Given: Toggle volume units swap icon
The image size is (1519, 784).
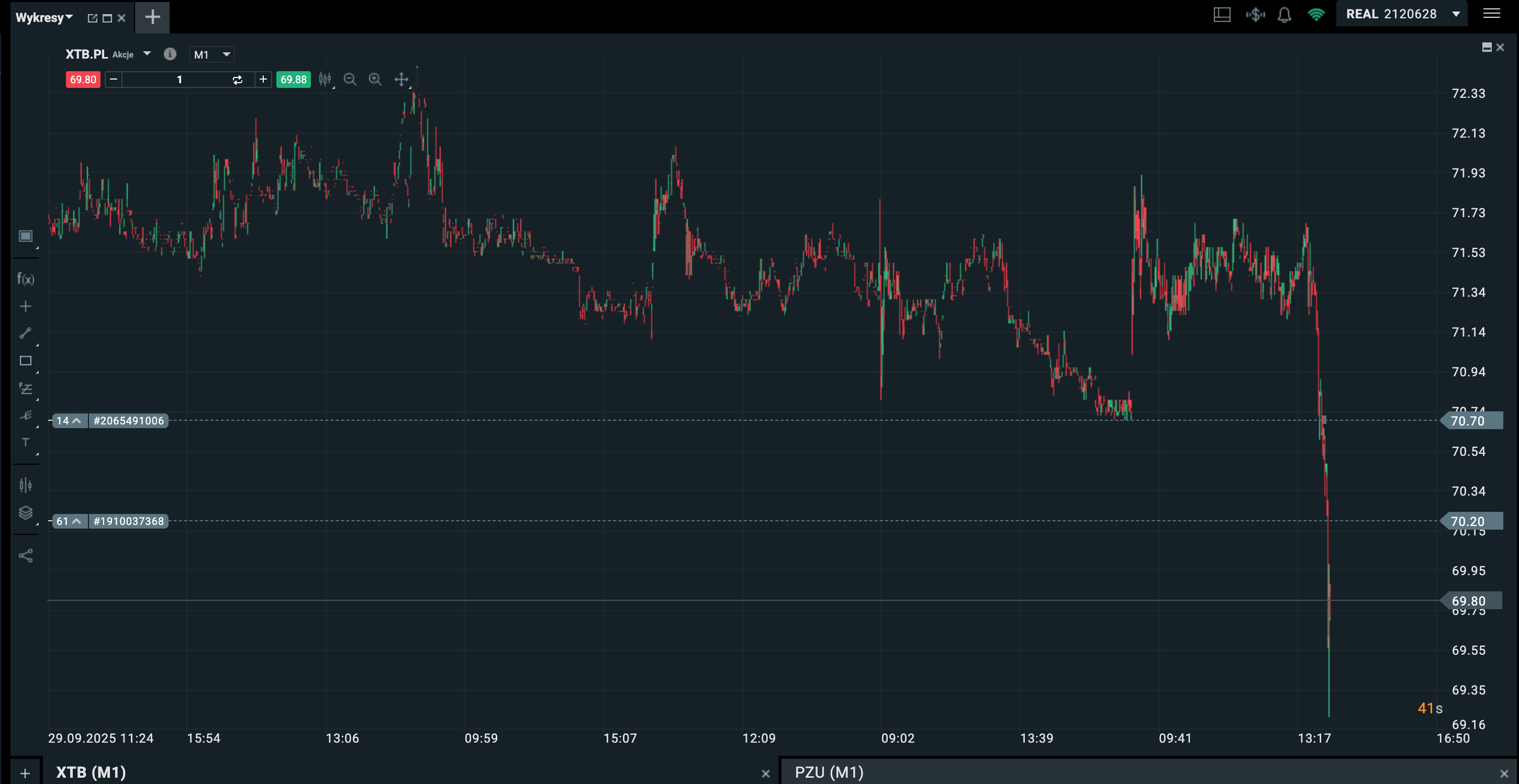Looking at the screenshot, I should (x=238, y=80).
